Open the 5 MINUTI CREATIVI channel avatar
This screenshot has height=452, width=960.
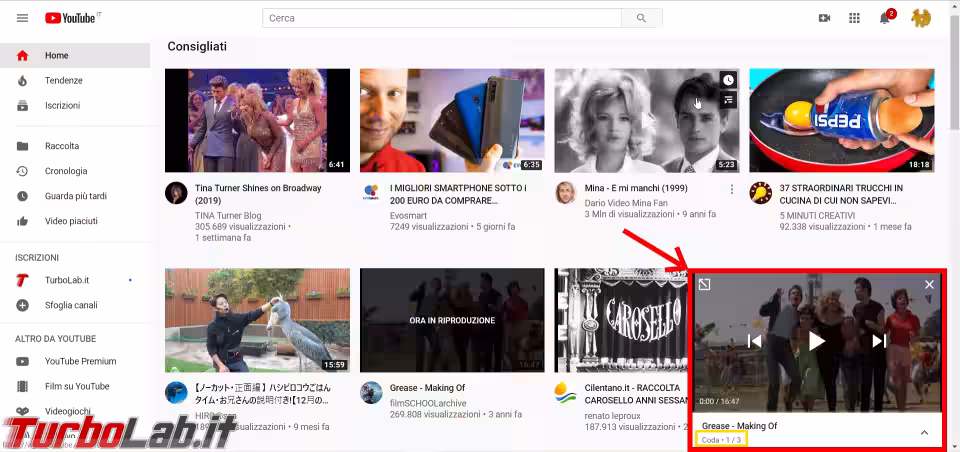(760, 193)
